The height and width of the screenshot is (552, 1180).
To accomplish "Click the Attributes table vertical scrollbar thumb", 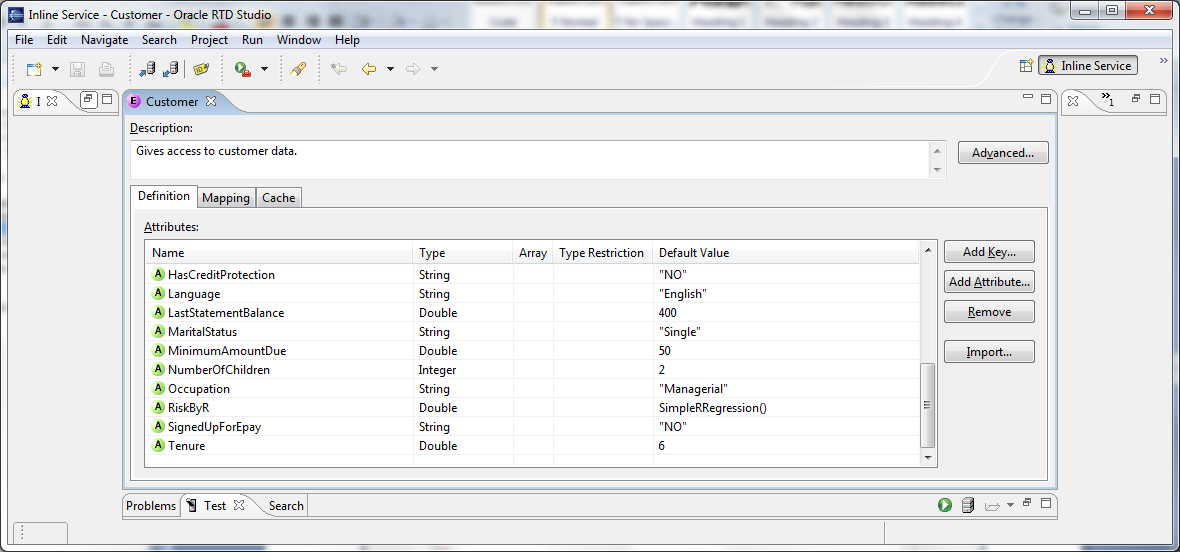I will click(x=927, y=405).
